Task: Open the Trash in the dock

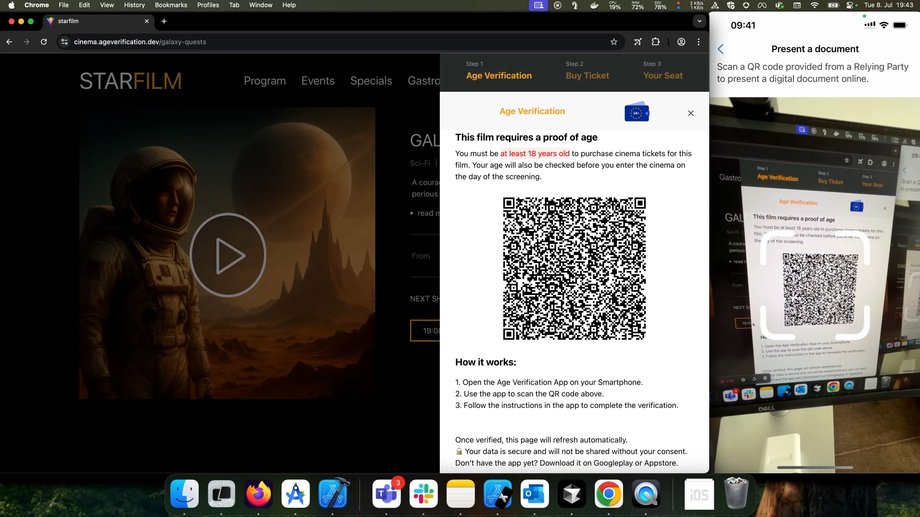Action: pyautogui.click(x=736, y=493)
